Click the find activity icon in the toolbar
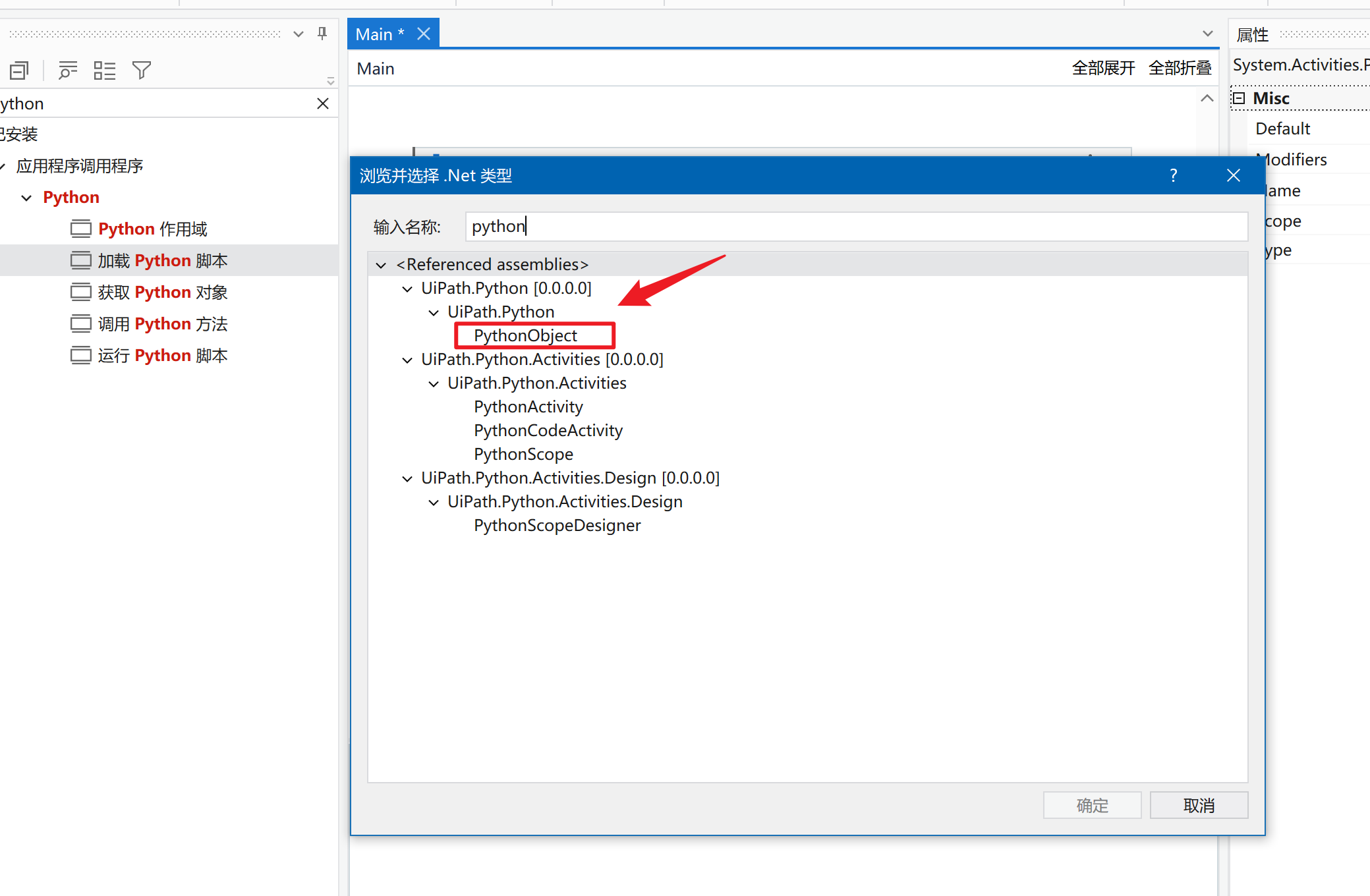Screen dimensions: 1370x896 click(x=67, y=70)
